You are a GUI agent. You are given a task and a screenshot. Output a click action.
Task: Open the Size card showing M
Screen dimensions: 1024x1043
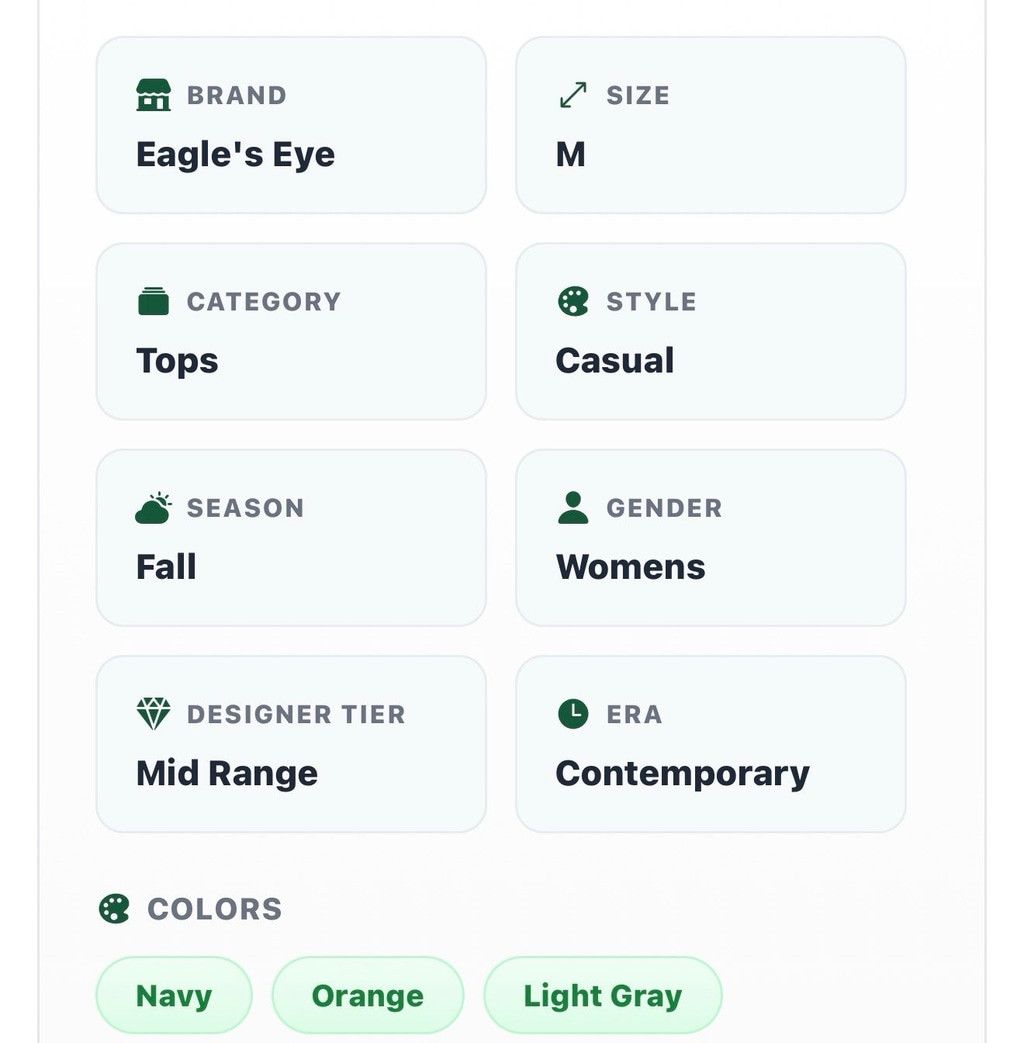[x=711, y=125]
